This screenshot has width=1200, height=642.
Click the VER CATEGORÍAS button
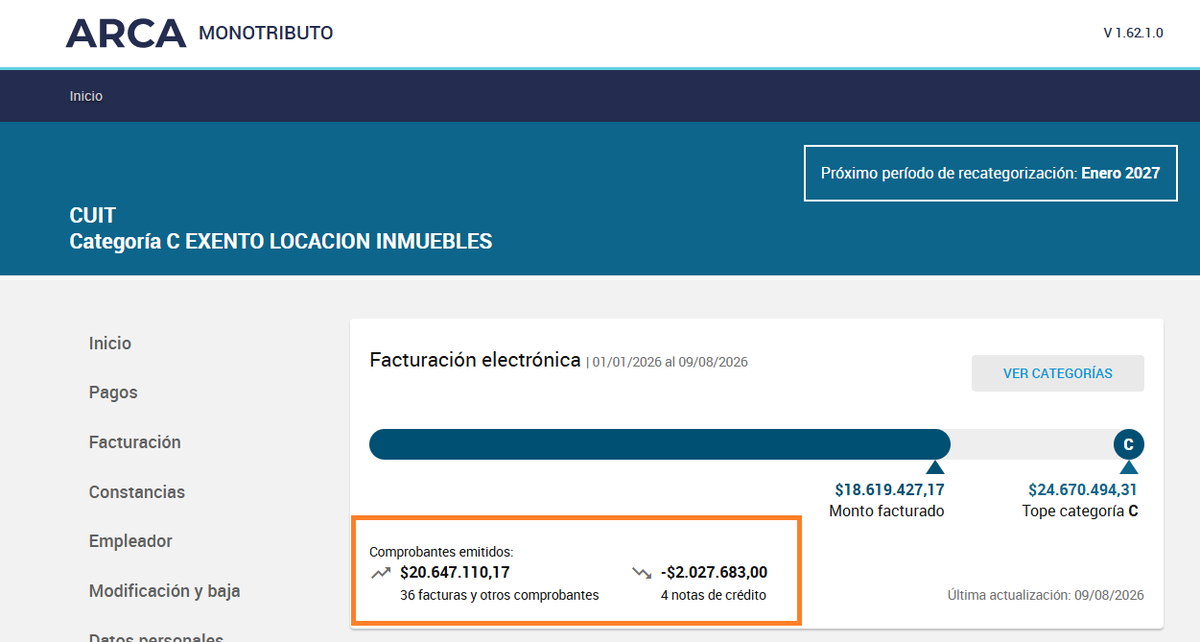(x=1058, y=373)
